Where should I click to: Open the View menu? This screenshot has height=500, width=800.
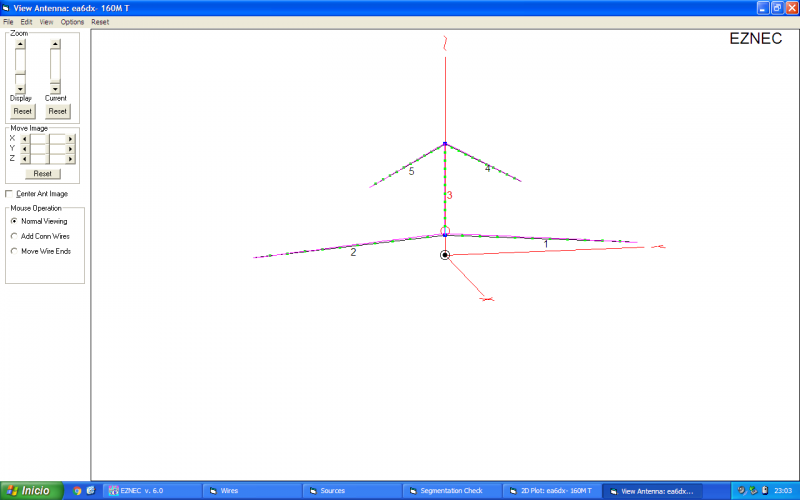pyautogui.click(x=46, y=21)
